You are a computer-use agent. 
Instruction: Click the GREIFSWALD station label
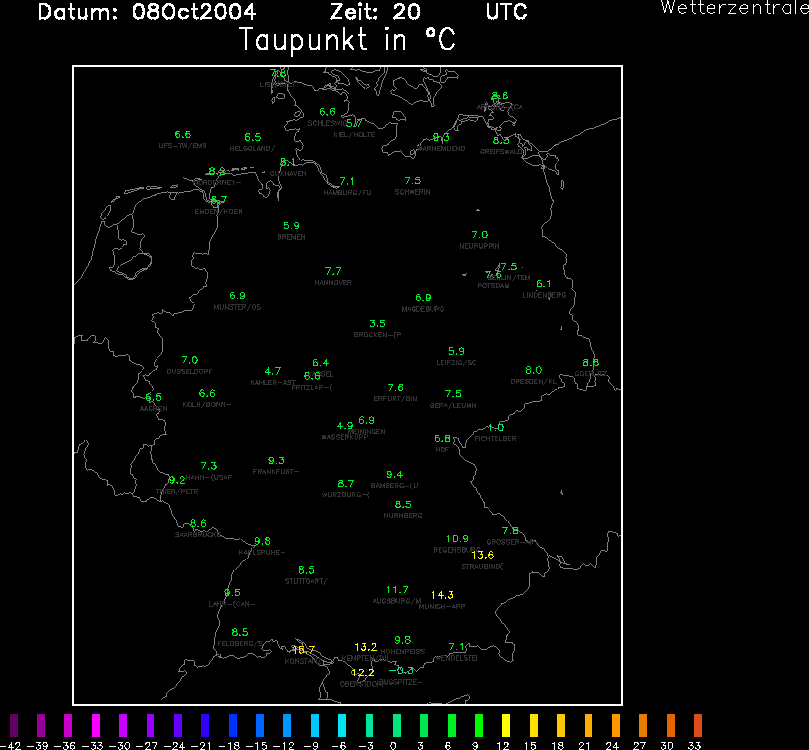pyautogui.click(x=501, y=152)
